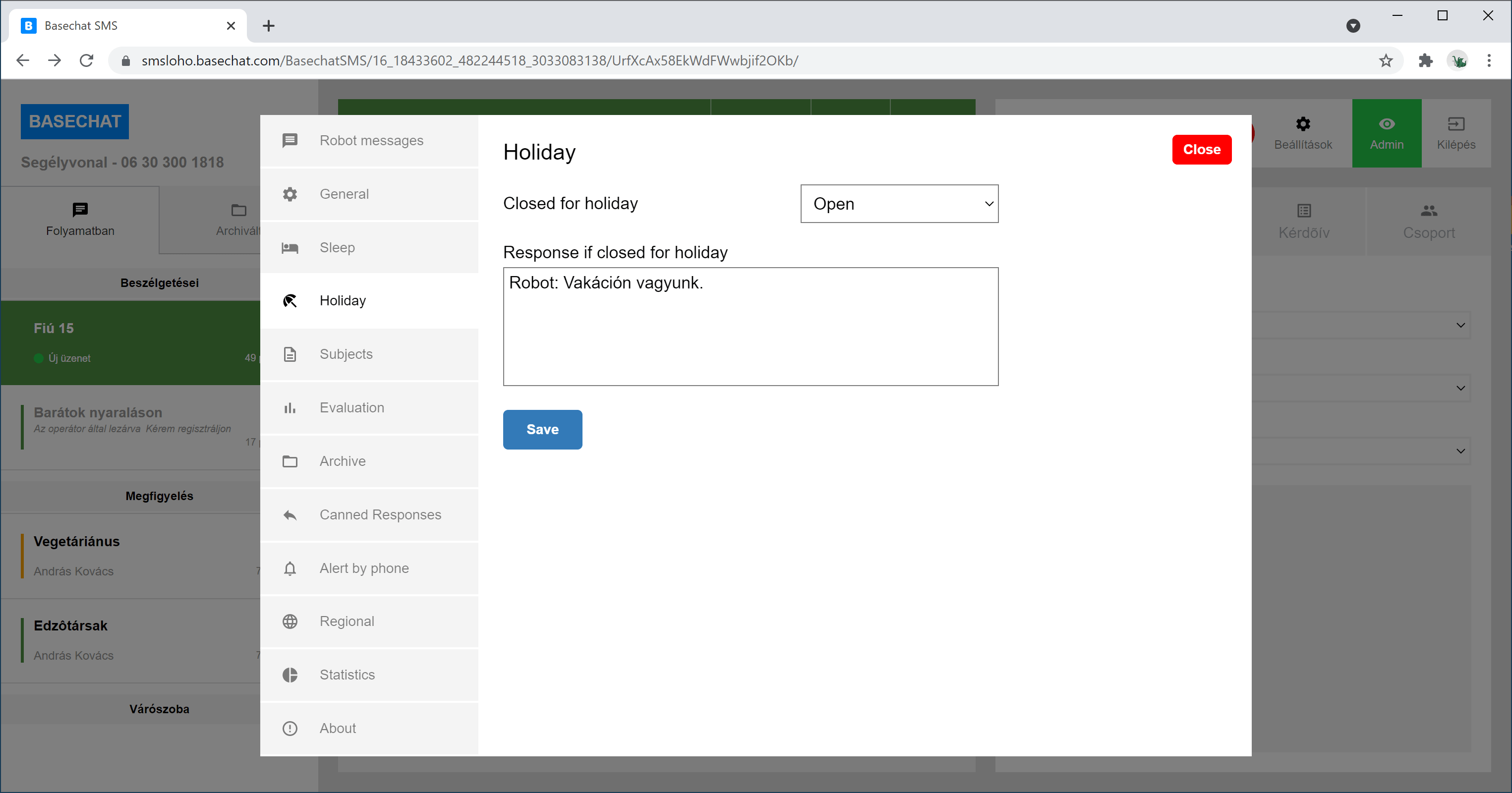Viewport: 1512px width, 793px height.
Task: Expand first dropdown chevron on right panel
Action: (1460, 325)
